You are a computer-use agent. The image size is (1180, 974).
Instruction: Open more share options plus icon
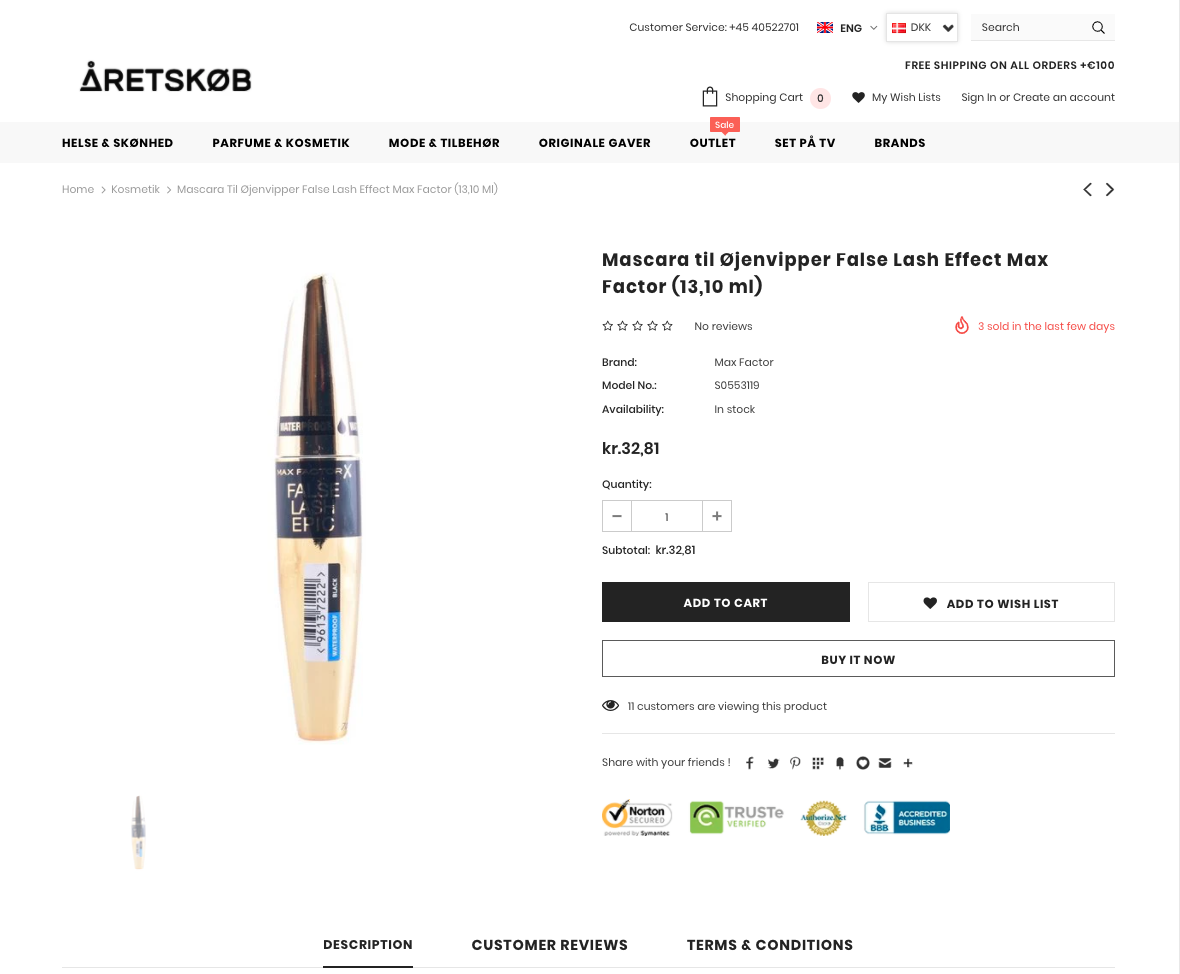point(908,763)
